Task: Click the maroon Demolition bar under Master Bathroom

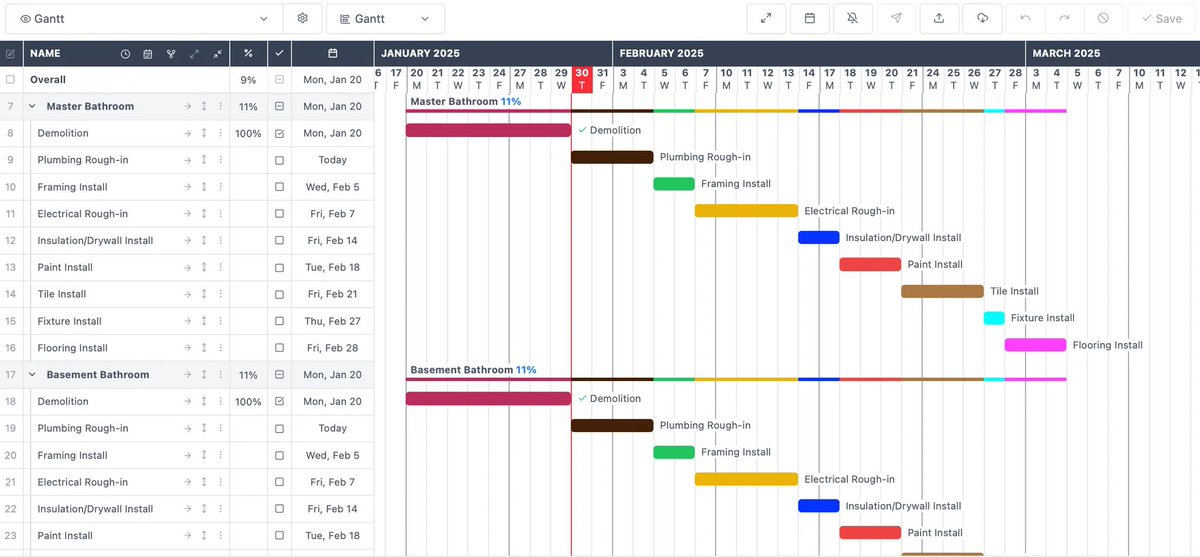Action: point(488,130)
